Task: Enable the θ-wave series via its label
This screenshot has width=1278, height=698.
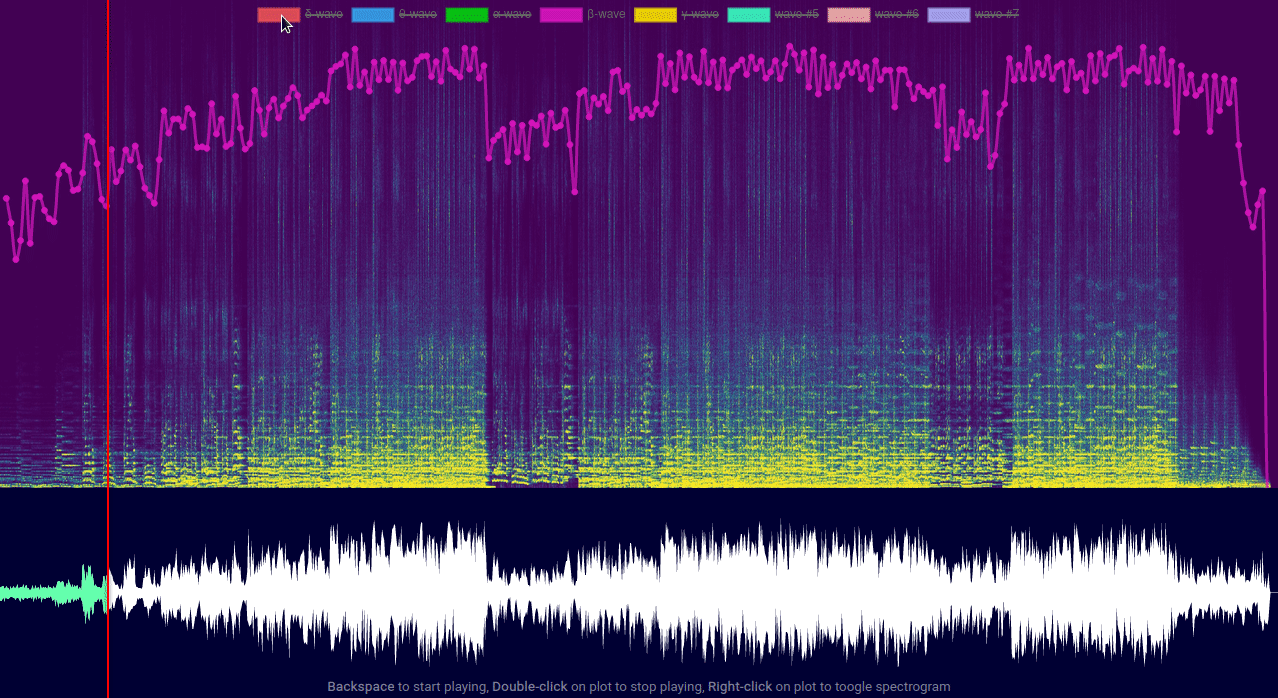Action: [x=417, y=15]
